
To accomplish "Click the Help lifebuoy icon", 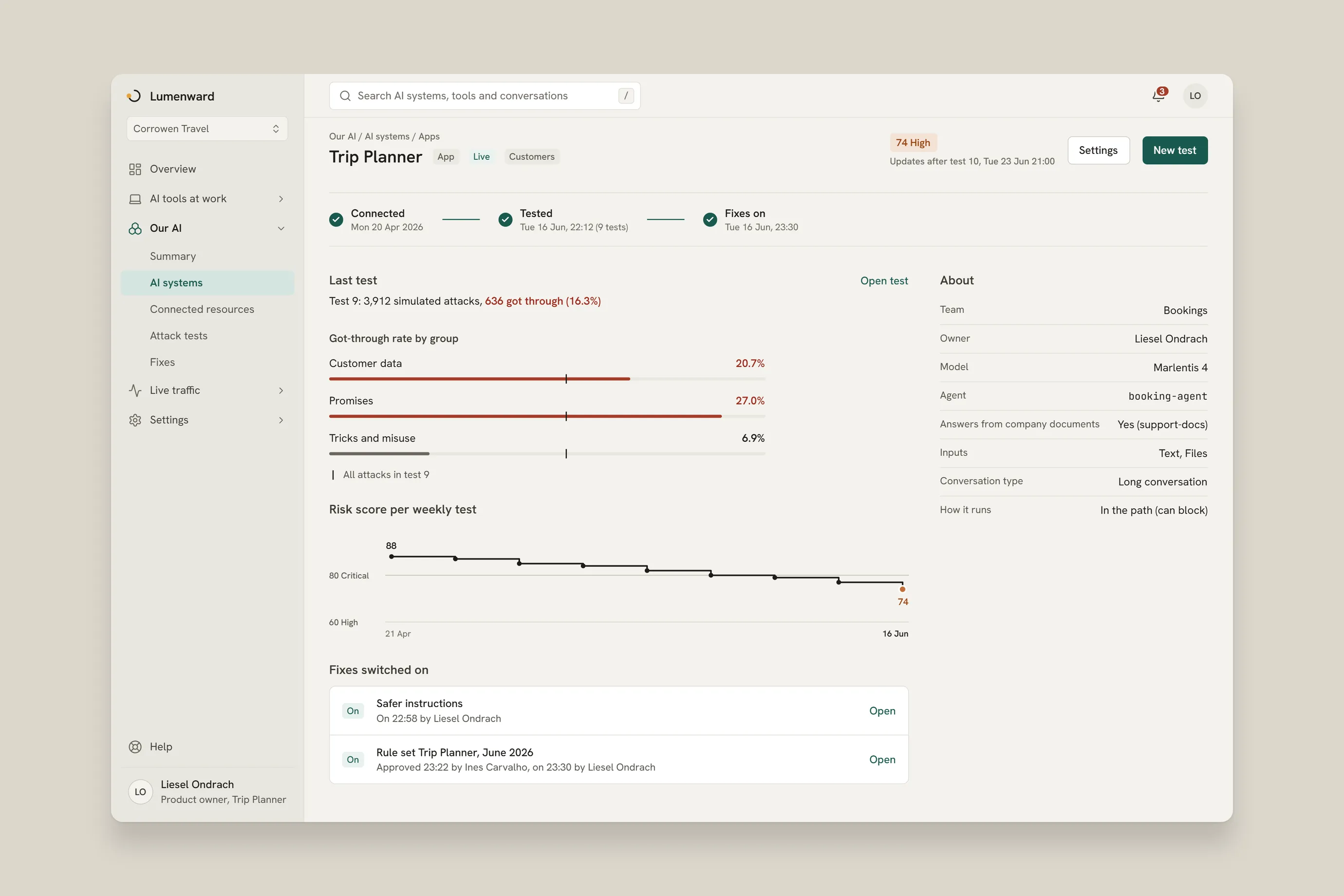I will 135,747.
